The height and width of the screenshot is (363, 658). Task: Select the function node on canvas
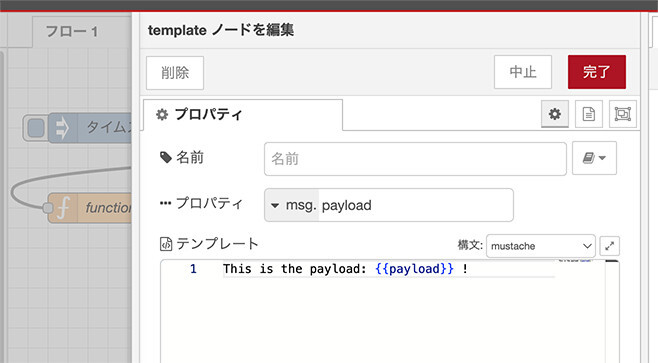[x=90, y=208]
